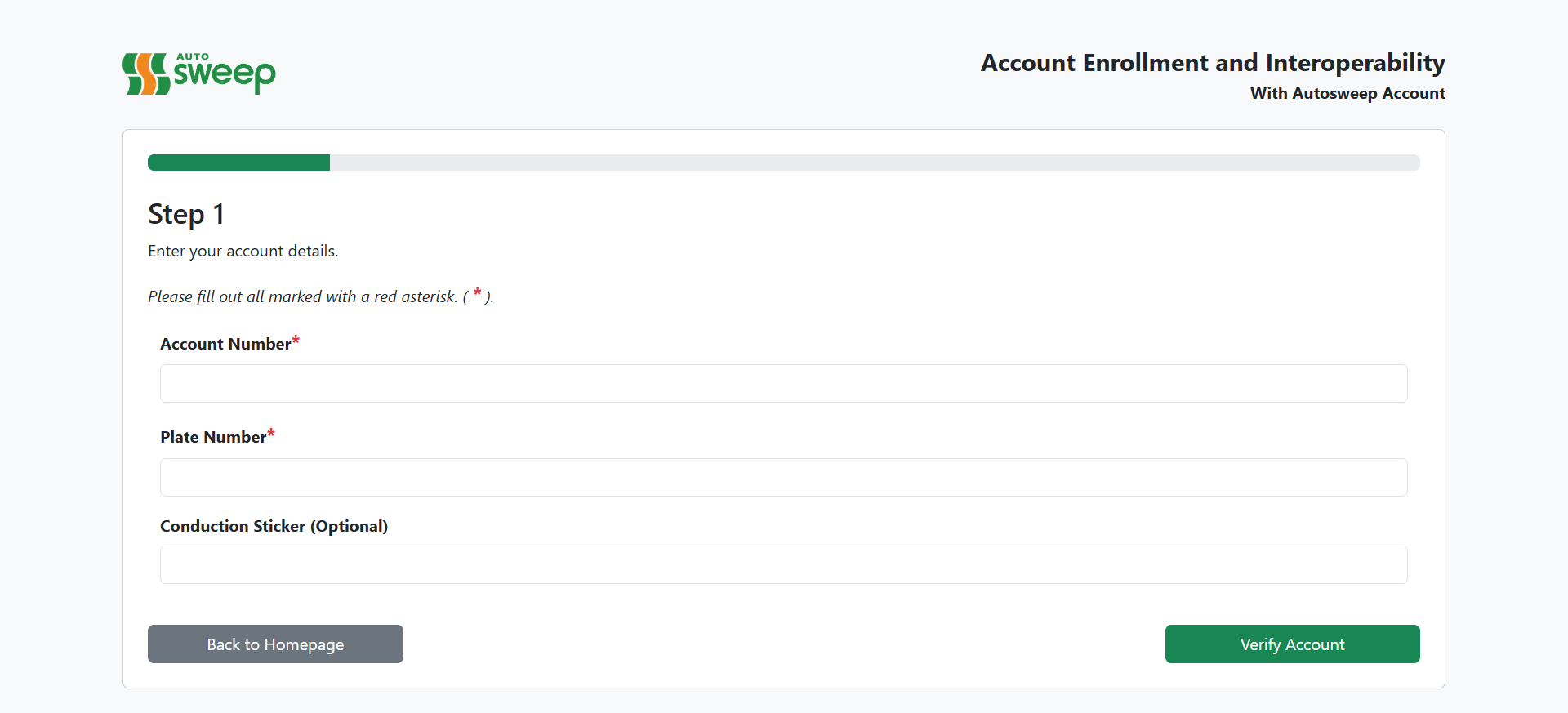Click the "Enter your account details." text
The width and height of the screenshot is (1568, 713).
pos(243,251)
